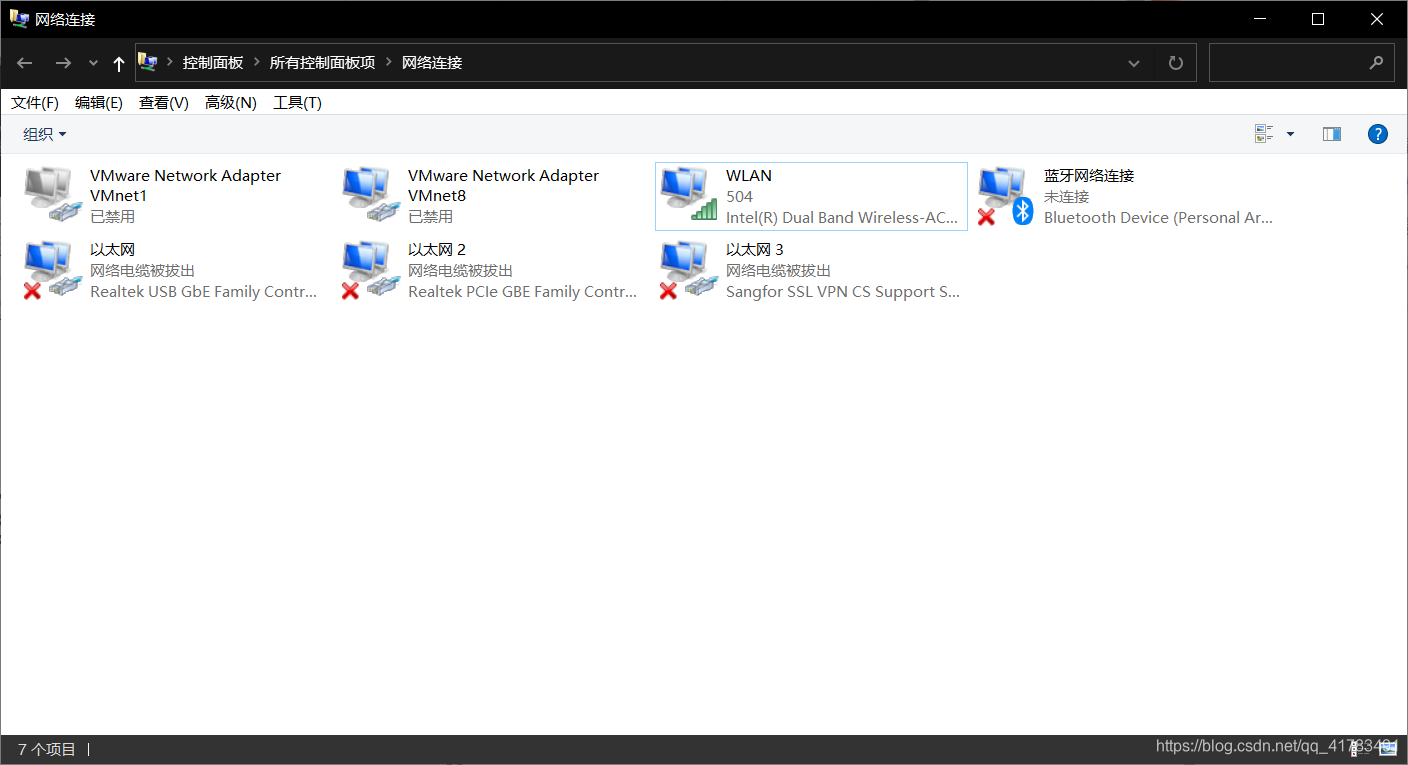Click the back navigation arrow
This screenshot has width=1408, height=765.
pyautogui.click(x=25, y=63)
